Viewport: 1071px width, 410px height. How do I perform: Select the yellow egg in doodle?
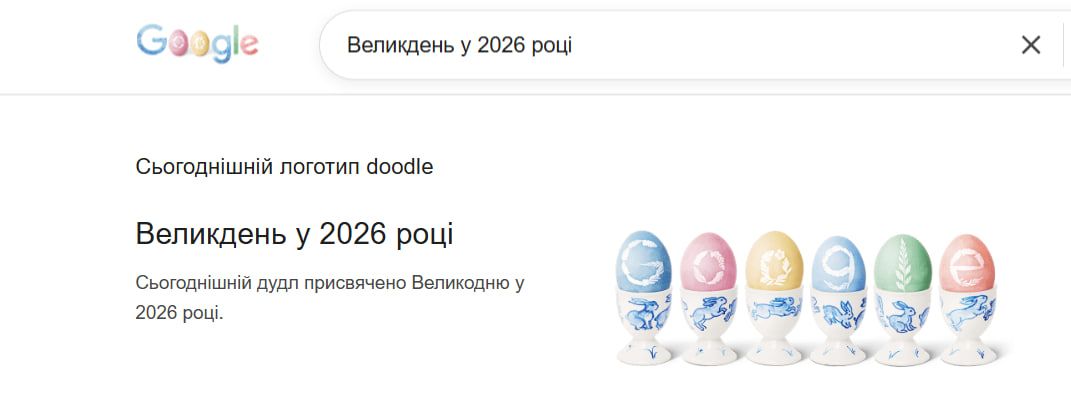pos(774,261)
